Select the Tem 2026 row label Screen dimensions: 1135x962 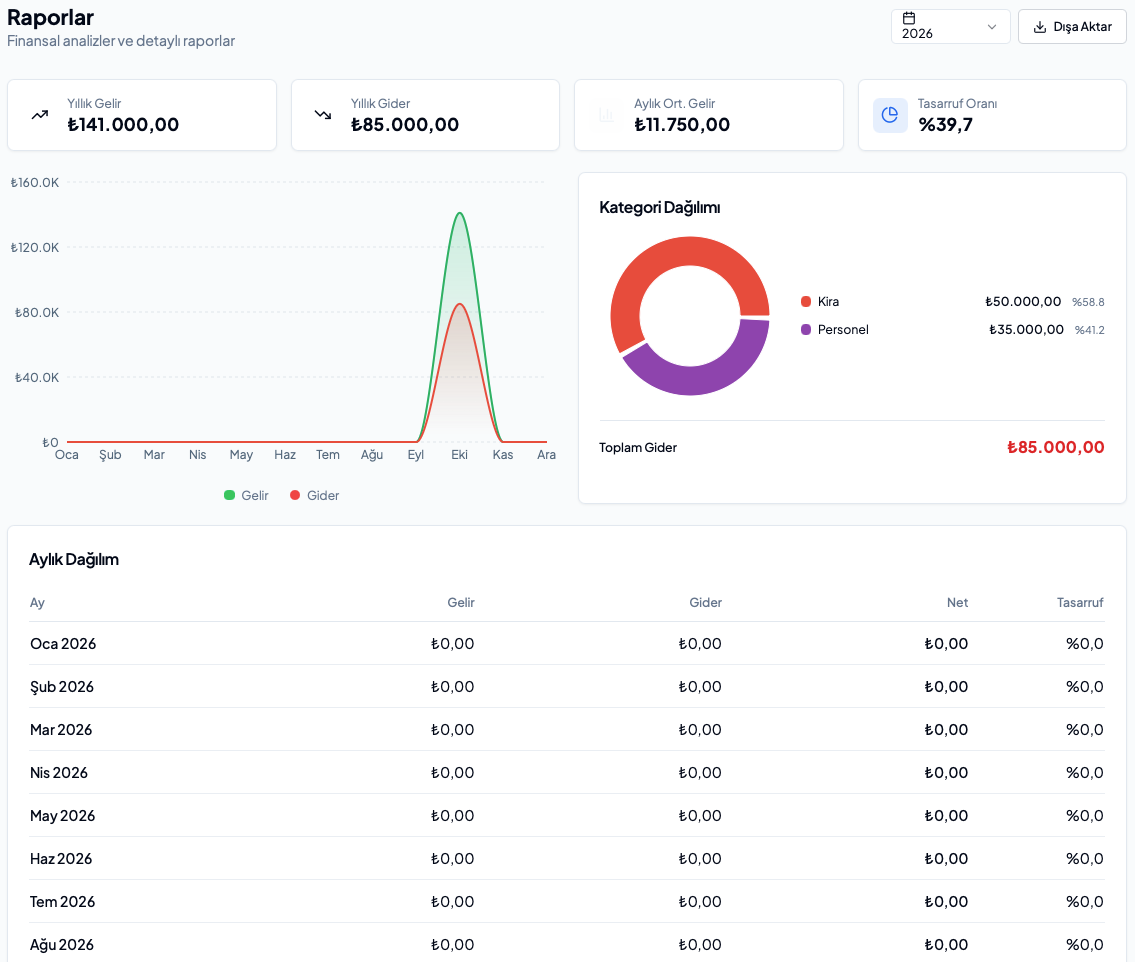(62, 902)
